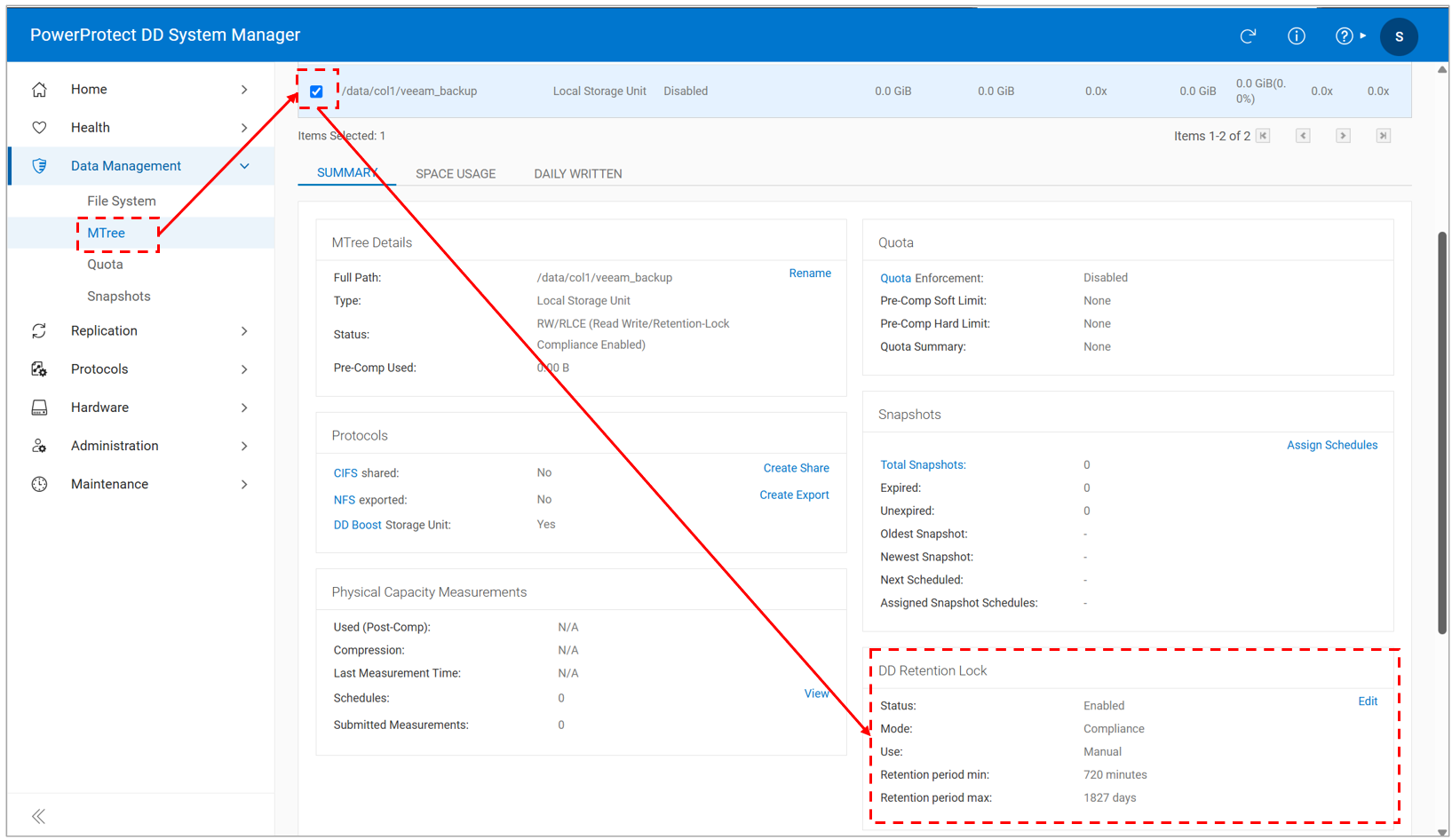Click '1827 days' retention max value
Image resolution: width=1452 pixels, height=840 pixels.
click(x=1110, y=798)
